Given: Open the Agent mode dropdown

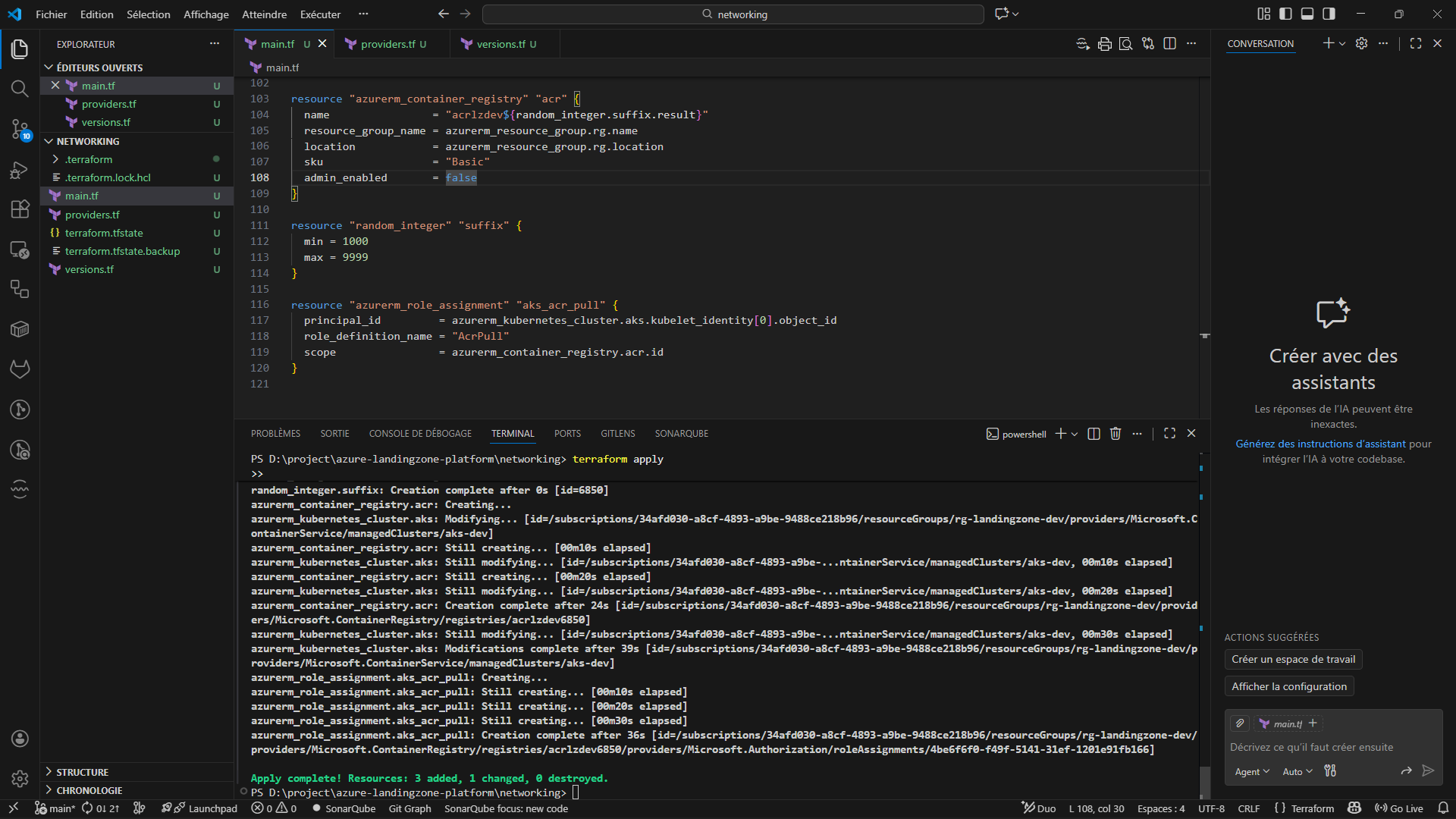Looking at the screenshot, I should 1252,771.
